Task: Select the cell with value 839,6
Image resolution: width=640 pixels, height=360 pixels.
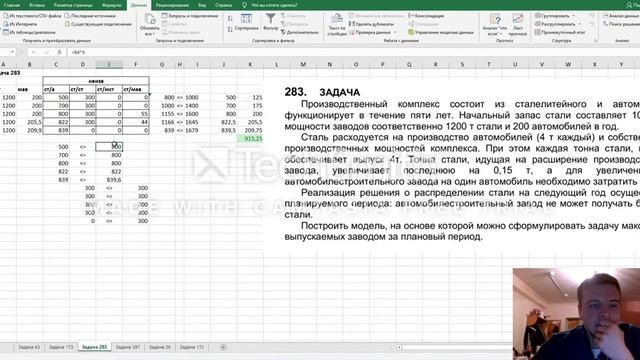Action: coord(109,180)
